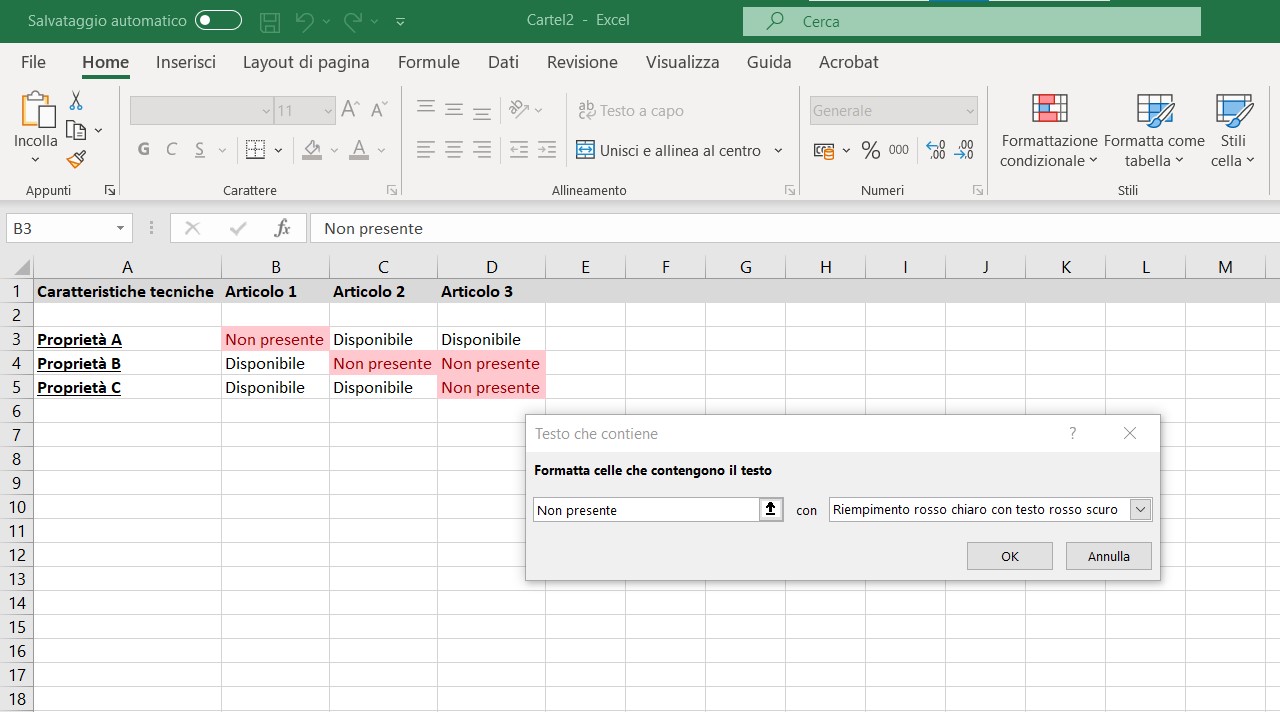Click the Annulla button
The height and width of the screenshot is (712, 1280).
(x=1108, y=556)
